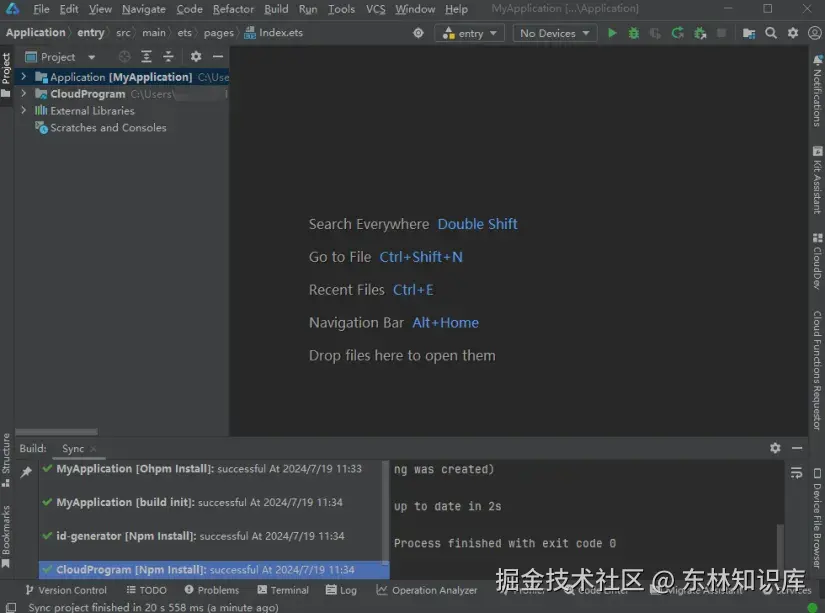825x613 pixels.
Task: Click the locate target icon beside entry selector
Action: click(418, 33)
